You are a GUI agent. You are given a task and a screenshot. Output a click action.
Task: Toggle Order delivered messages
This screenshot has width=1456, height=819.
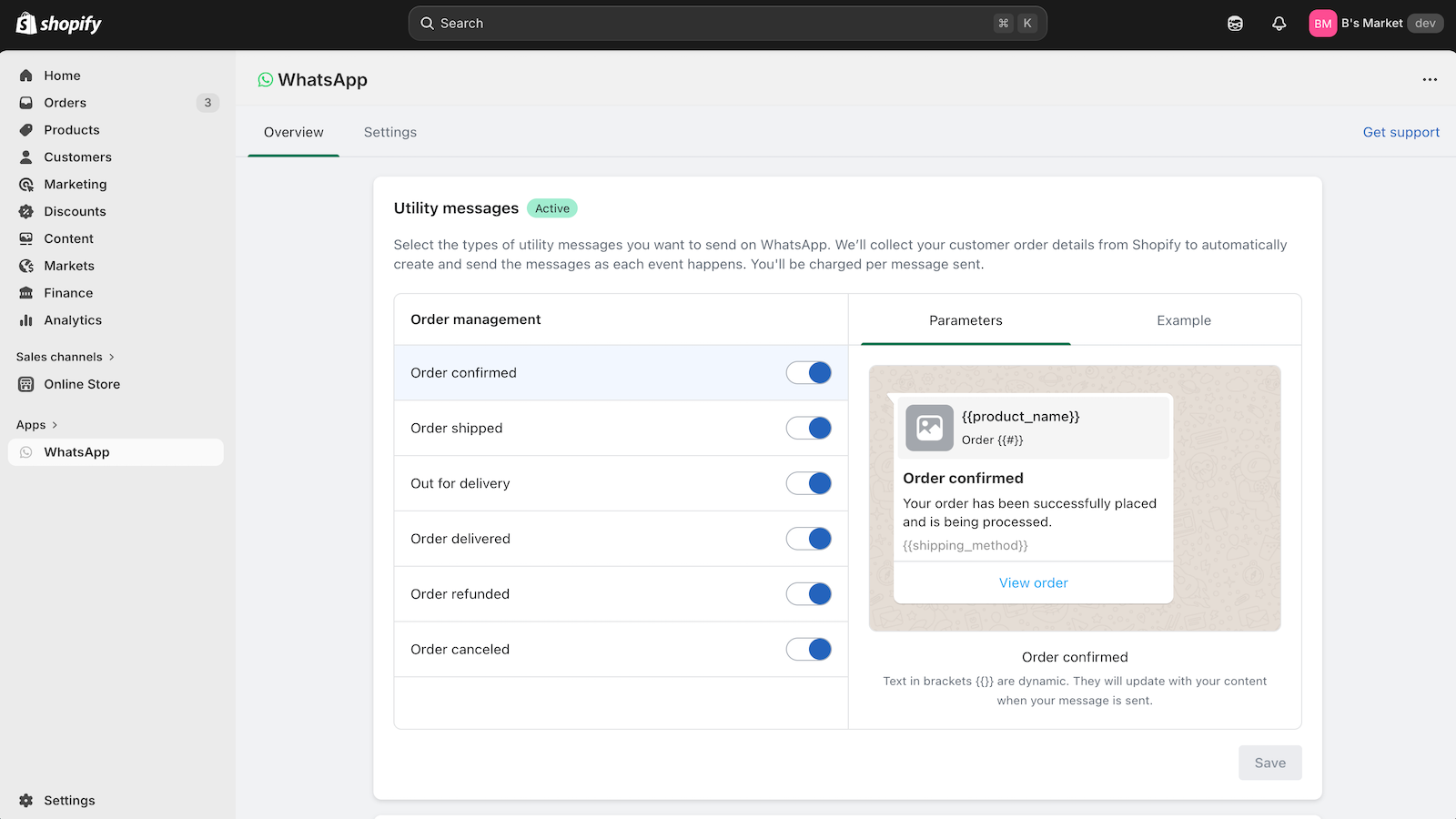coord(809,539)
